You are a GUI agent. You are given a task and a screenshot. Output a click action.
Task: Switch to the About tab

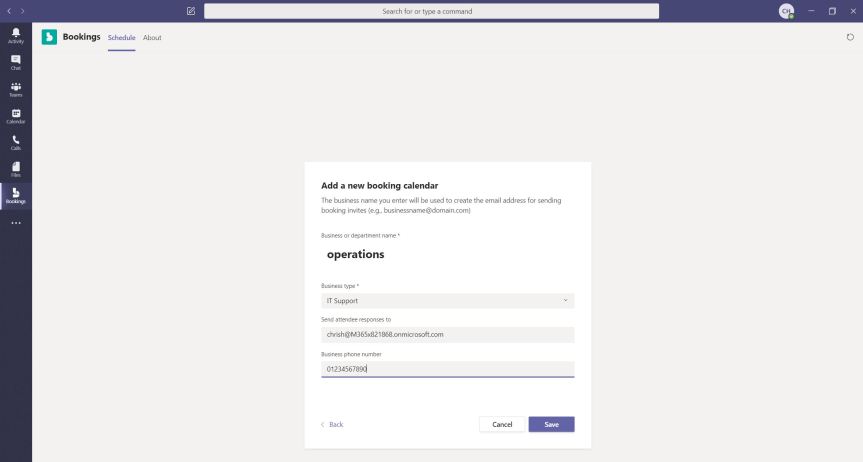click(x=152, y=38)
